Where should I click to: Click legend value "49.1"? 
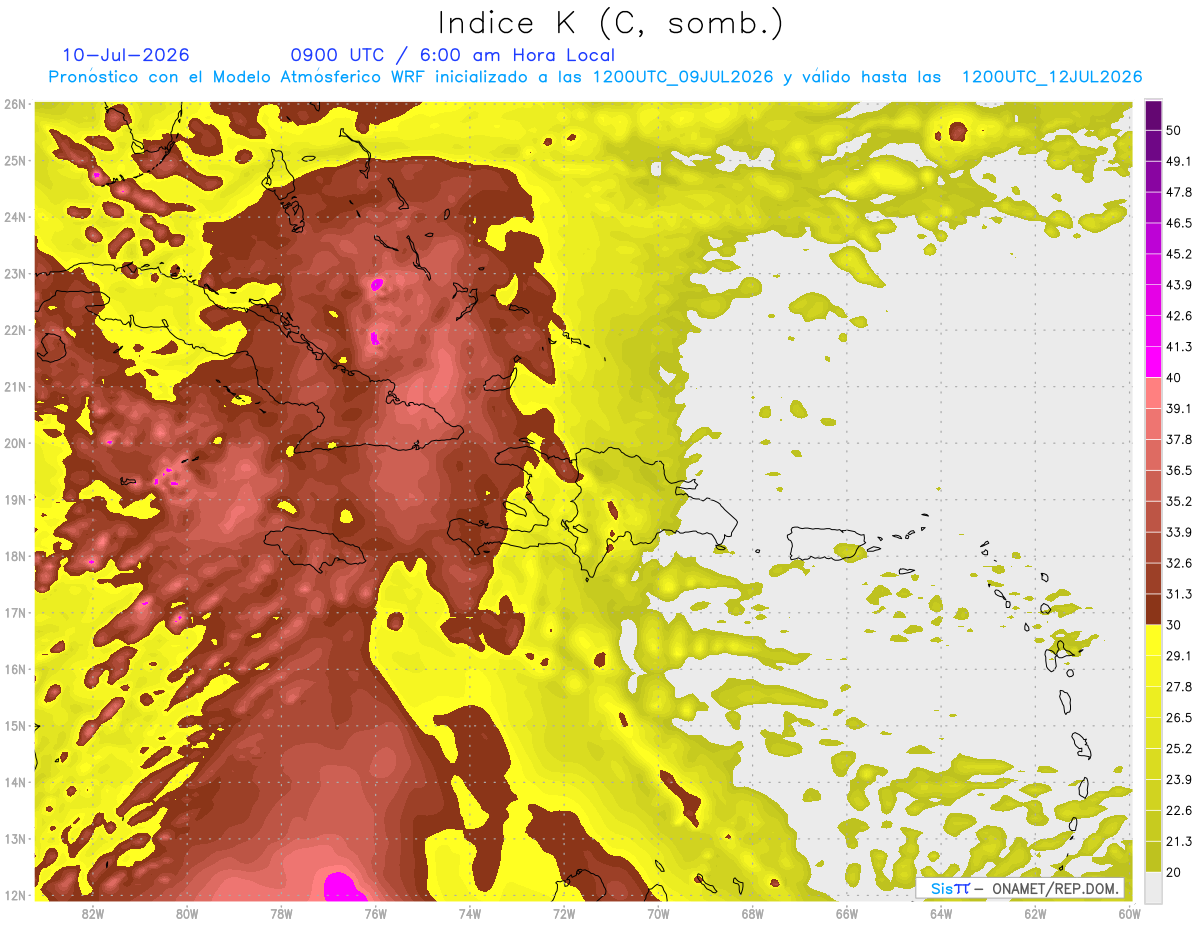[1178, 161]
